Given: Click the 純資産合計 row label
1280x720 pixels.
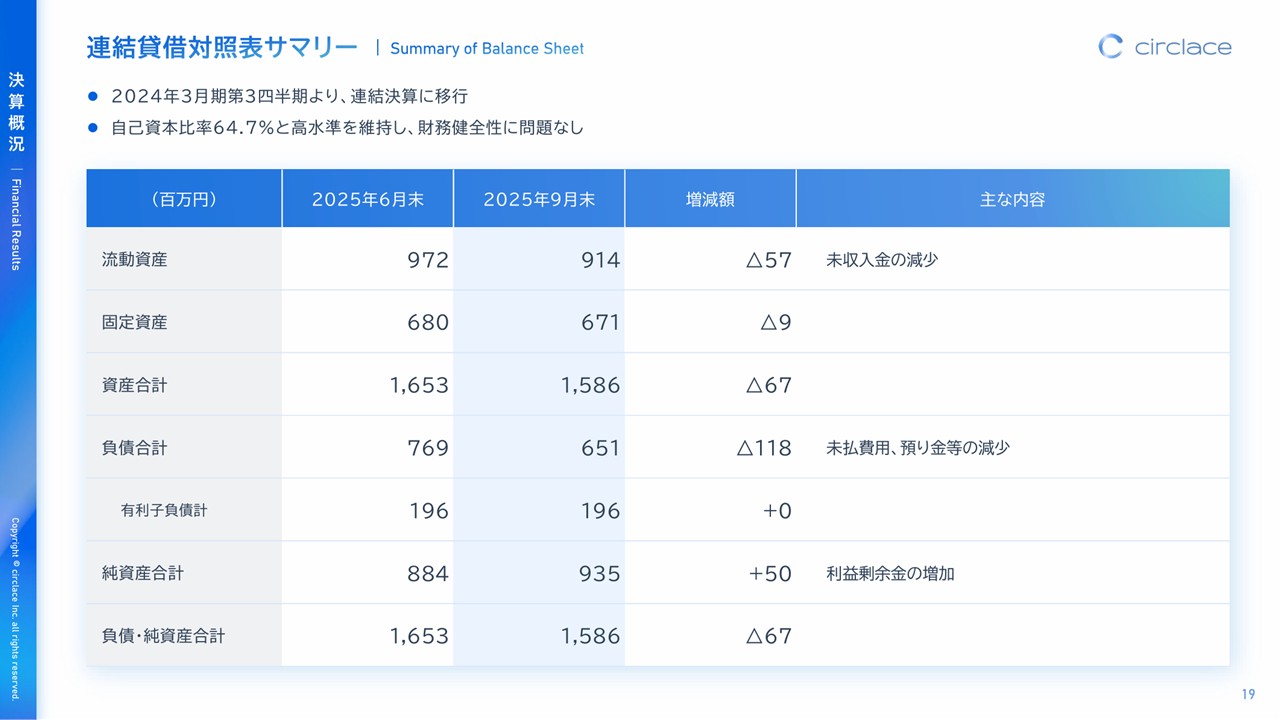Looking at the screenshot, I should (143, 573).
